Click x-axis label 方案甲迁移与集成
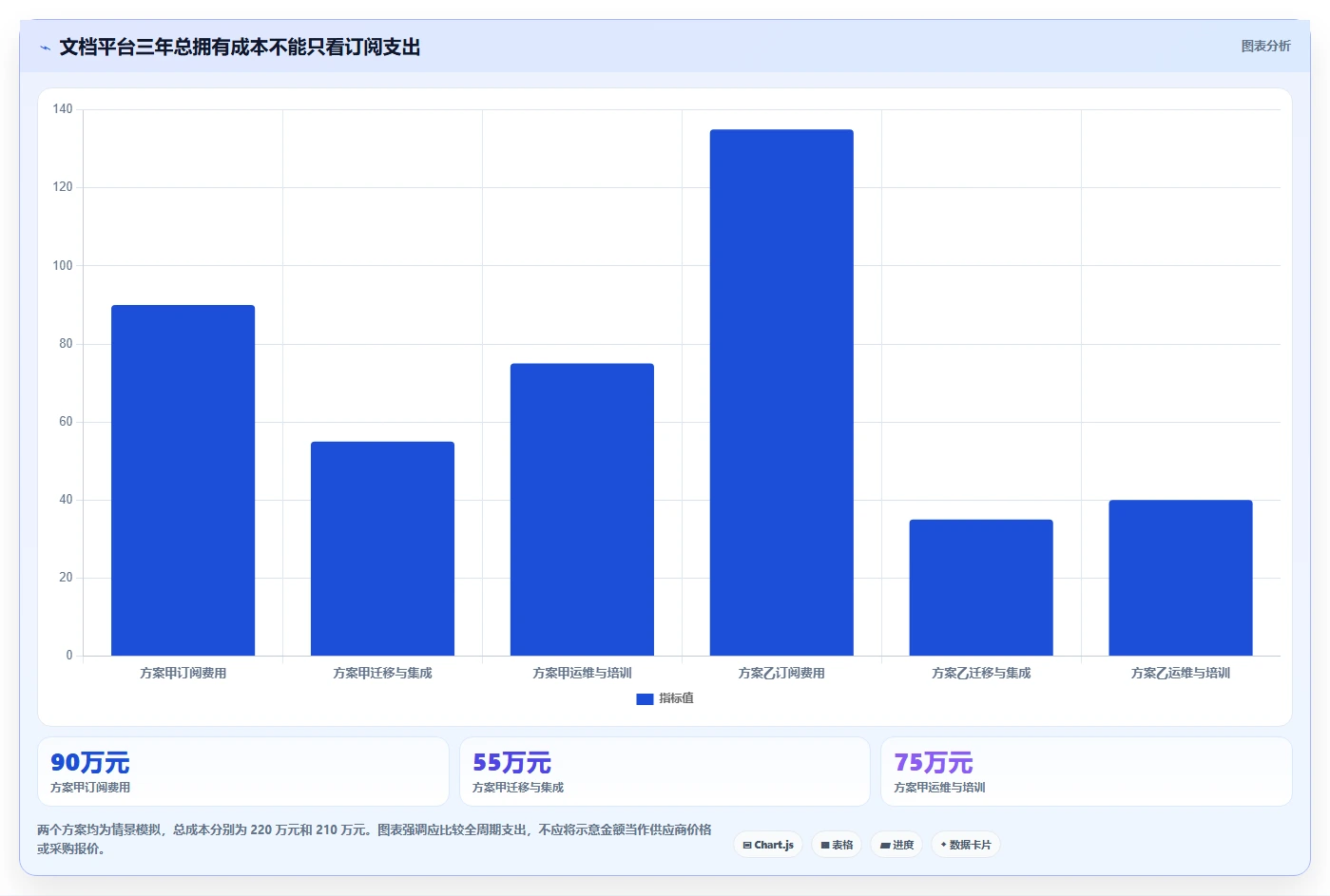The image size is (1330, 896). pos(382,673)
